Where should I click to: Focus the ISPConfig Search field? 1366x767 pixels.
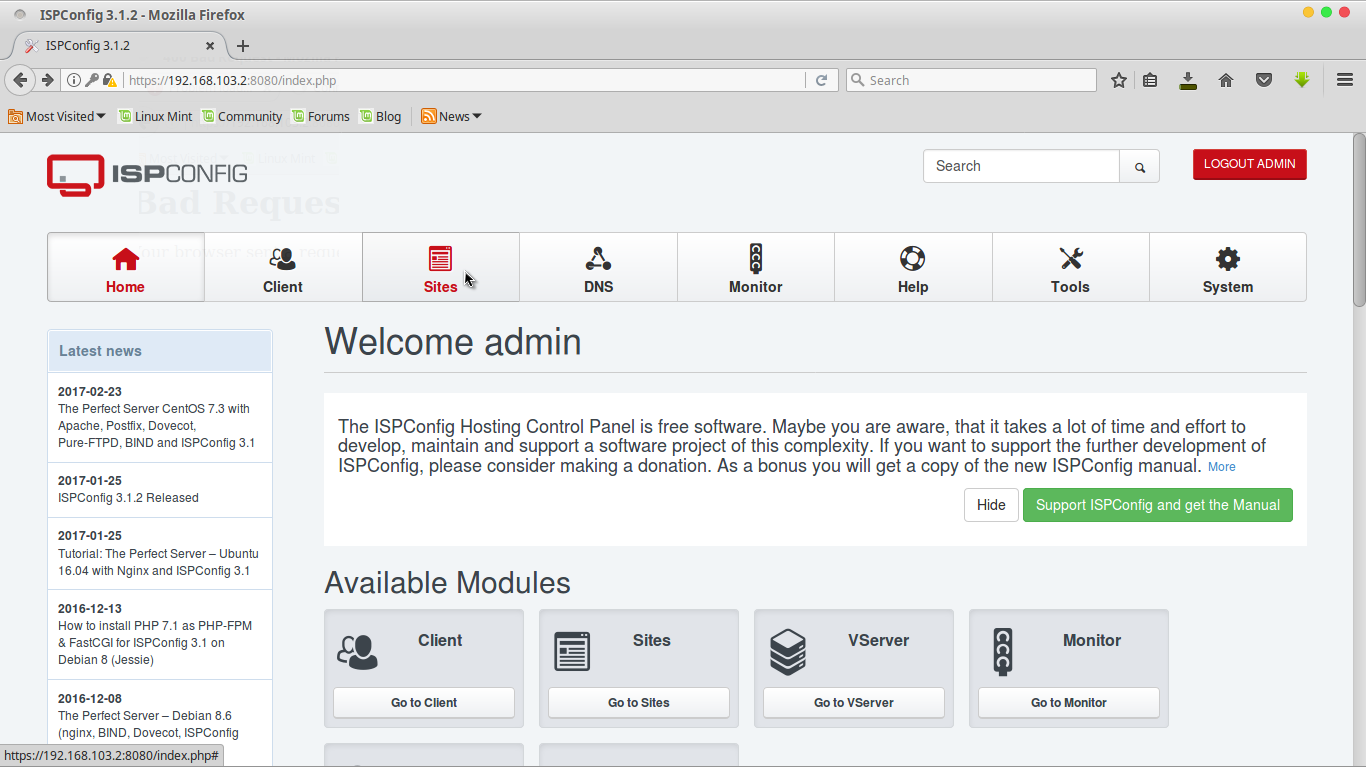tap(1021, 166)
